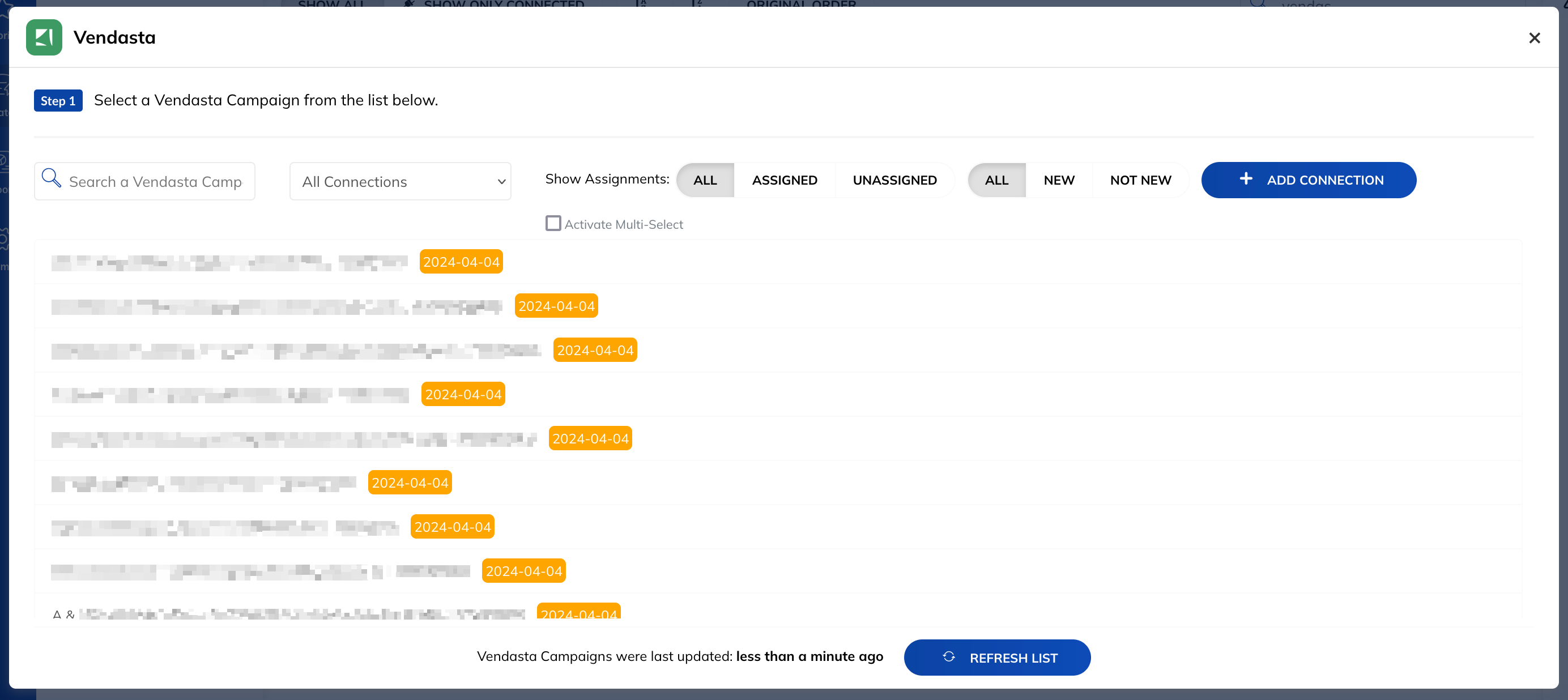Click the REFRESH LIST button

point(996,658)
